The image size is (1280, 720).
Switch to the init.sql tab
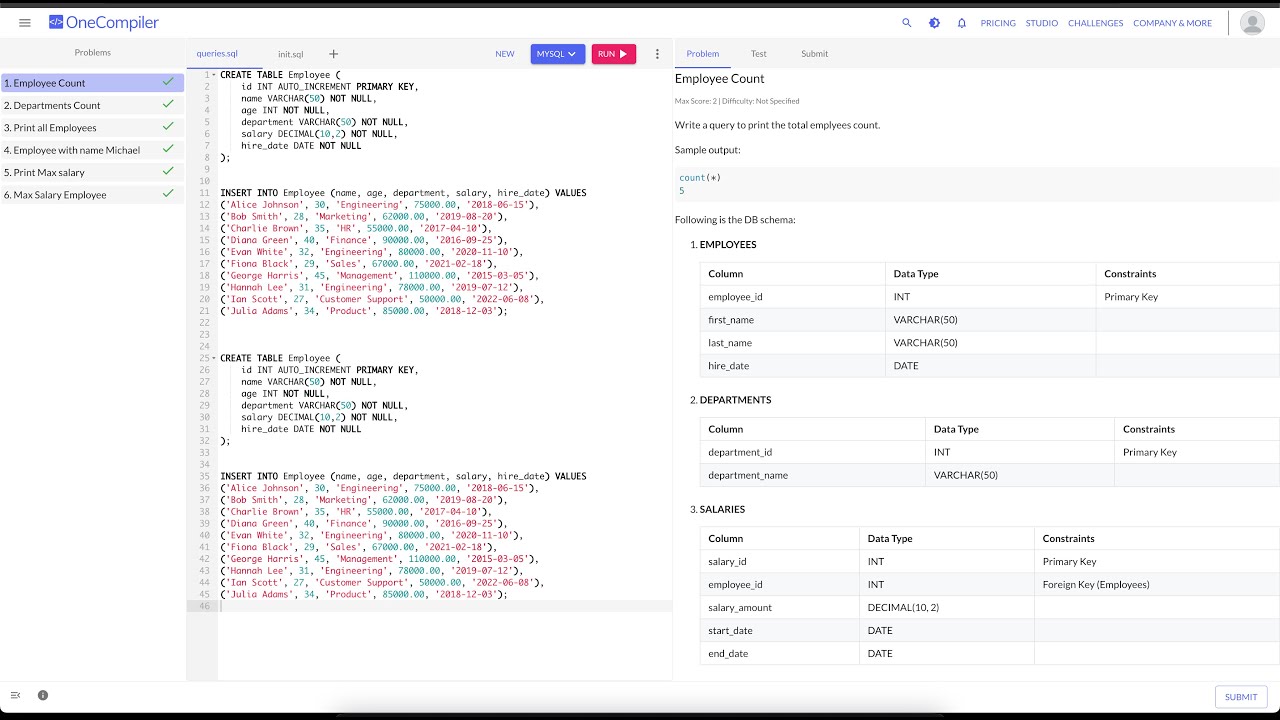(291, 54)
